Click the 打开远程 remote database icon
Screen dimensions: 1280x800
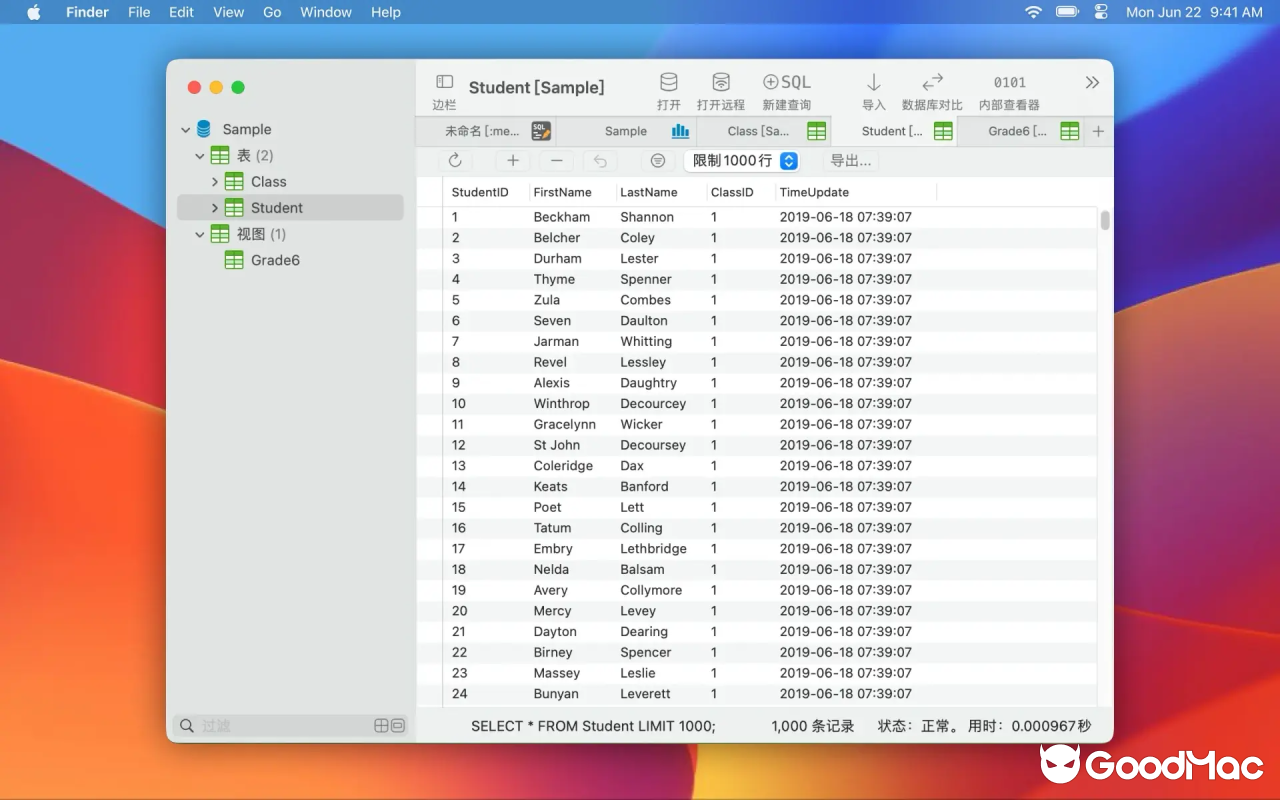721,82
